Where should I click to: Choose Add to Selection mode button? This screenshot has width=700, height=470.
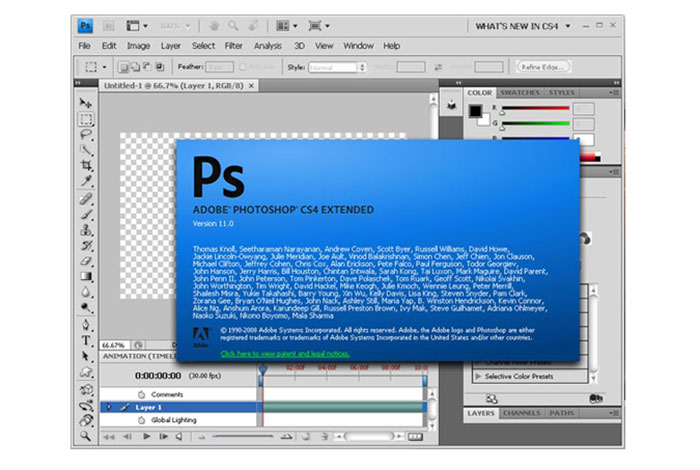click(x=135, y=67)
